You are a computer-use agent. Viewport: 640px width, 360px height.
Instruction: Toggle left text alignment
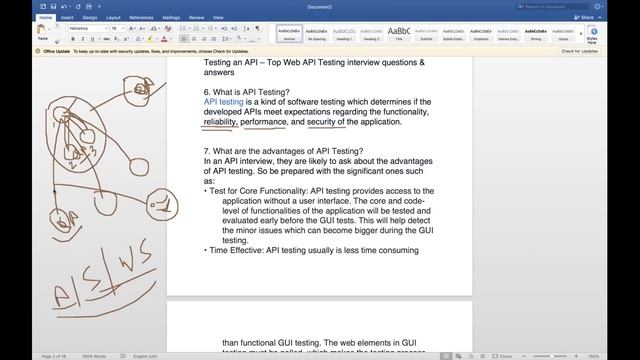pos(184,39)
